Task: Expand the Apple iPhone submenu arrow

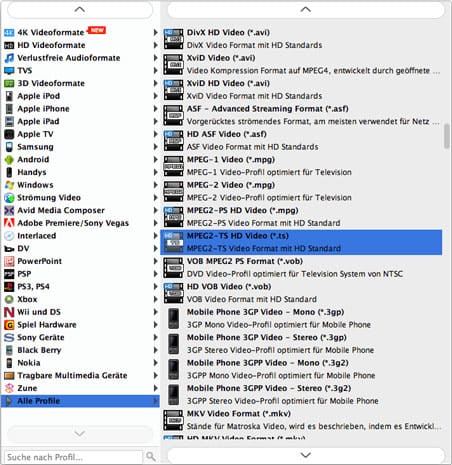Action: click(x=155, y=109)
